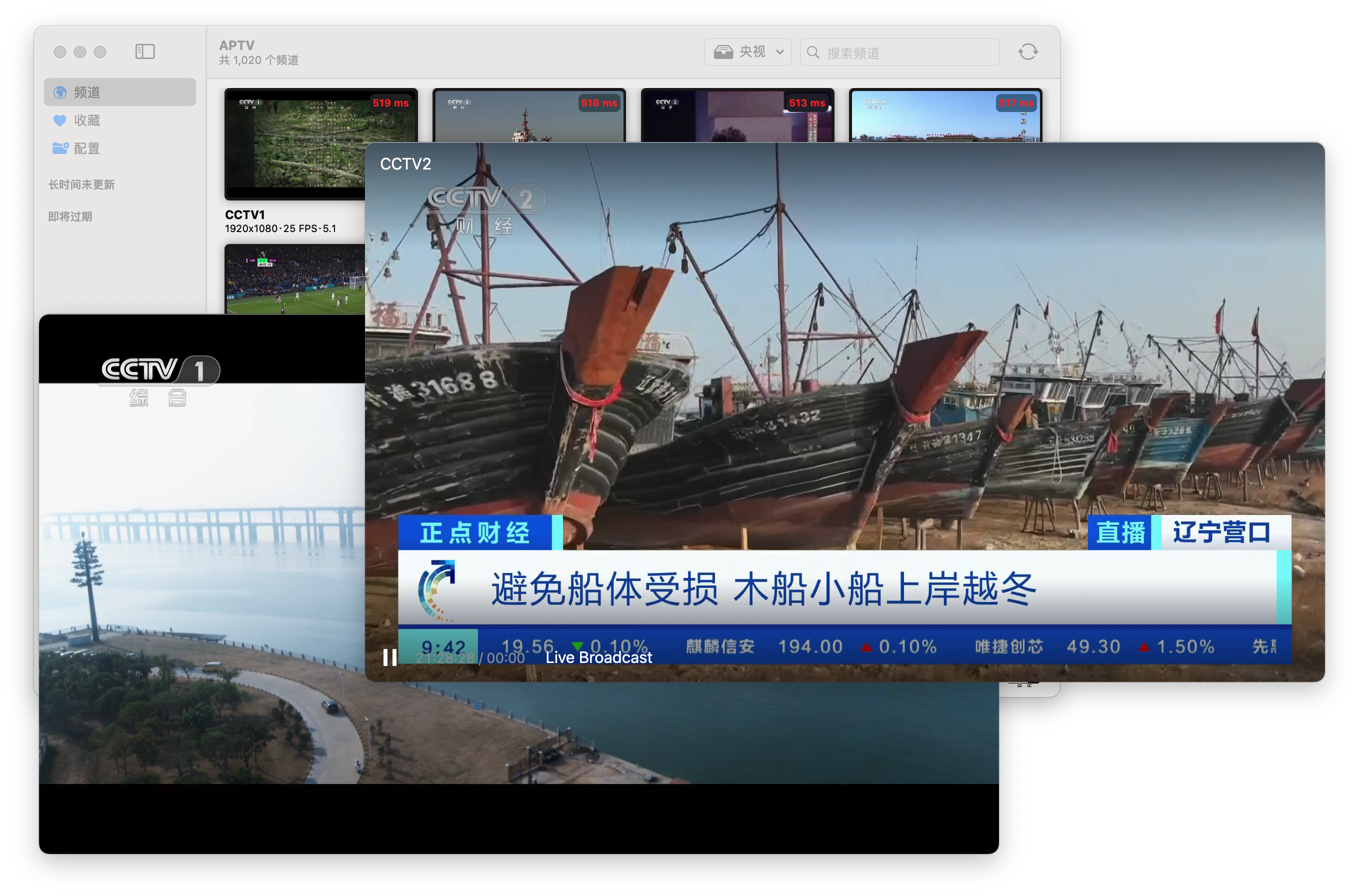Click the 21:28:28 / 00:00 playback time
The width and height of the screenshot is (1359, 896).
tap(469, 657)
